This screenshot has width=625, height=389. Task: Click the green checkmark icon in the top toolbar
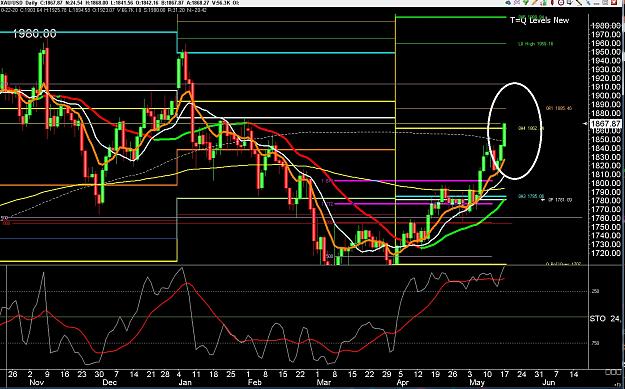(x=526, y=3)
